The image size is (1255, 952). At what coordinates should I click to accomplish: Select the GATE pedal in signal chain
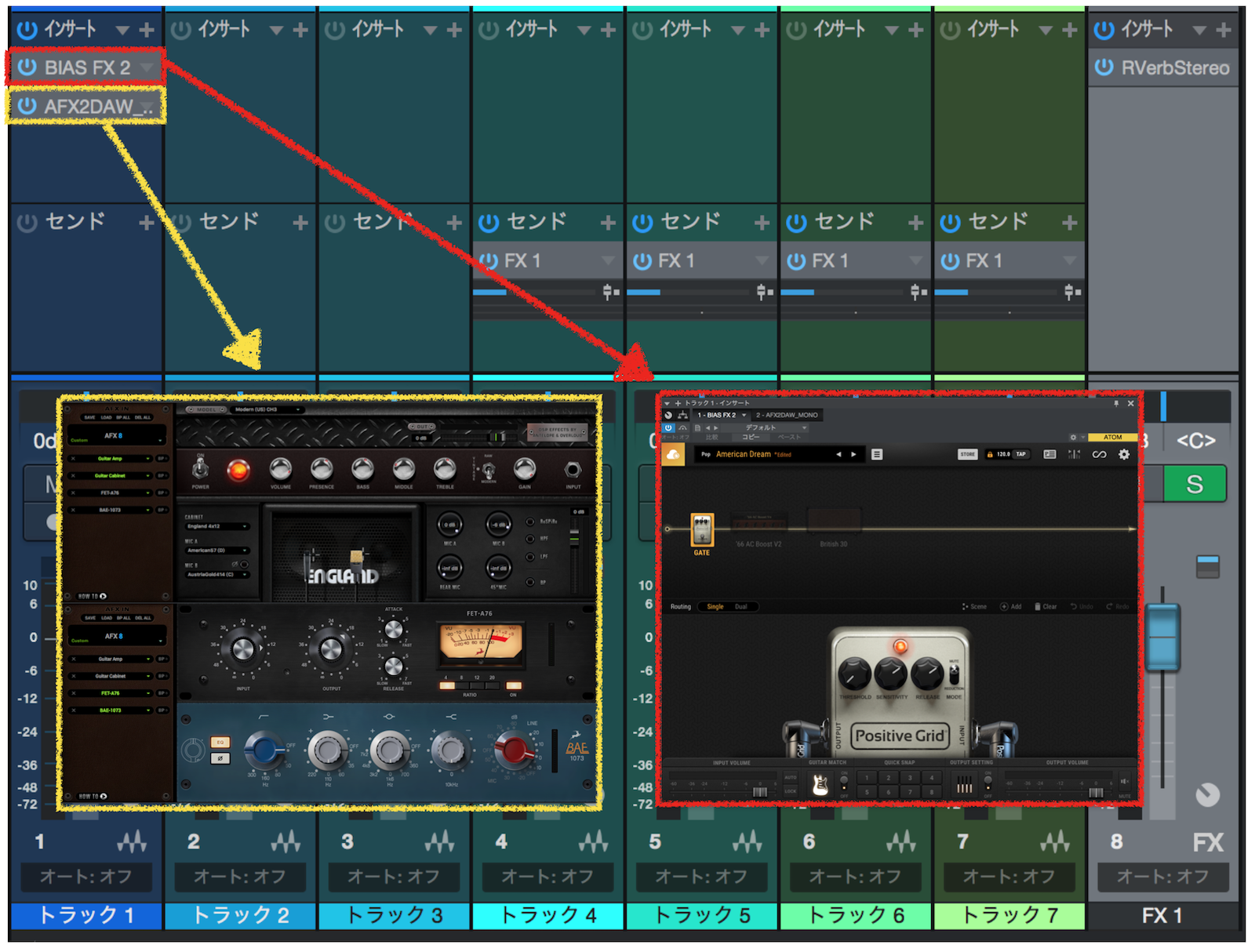702,530
